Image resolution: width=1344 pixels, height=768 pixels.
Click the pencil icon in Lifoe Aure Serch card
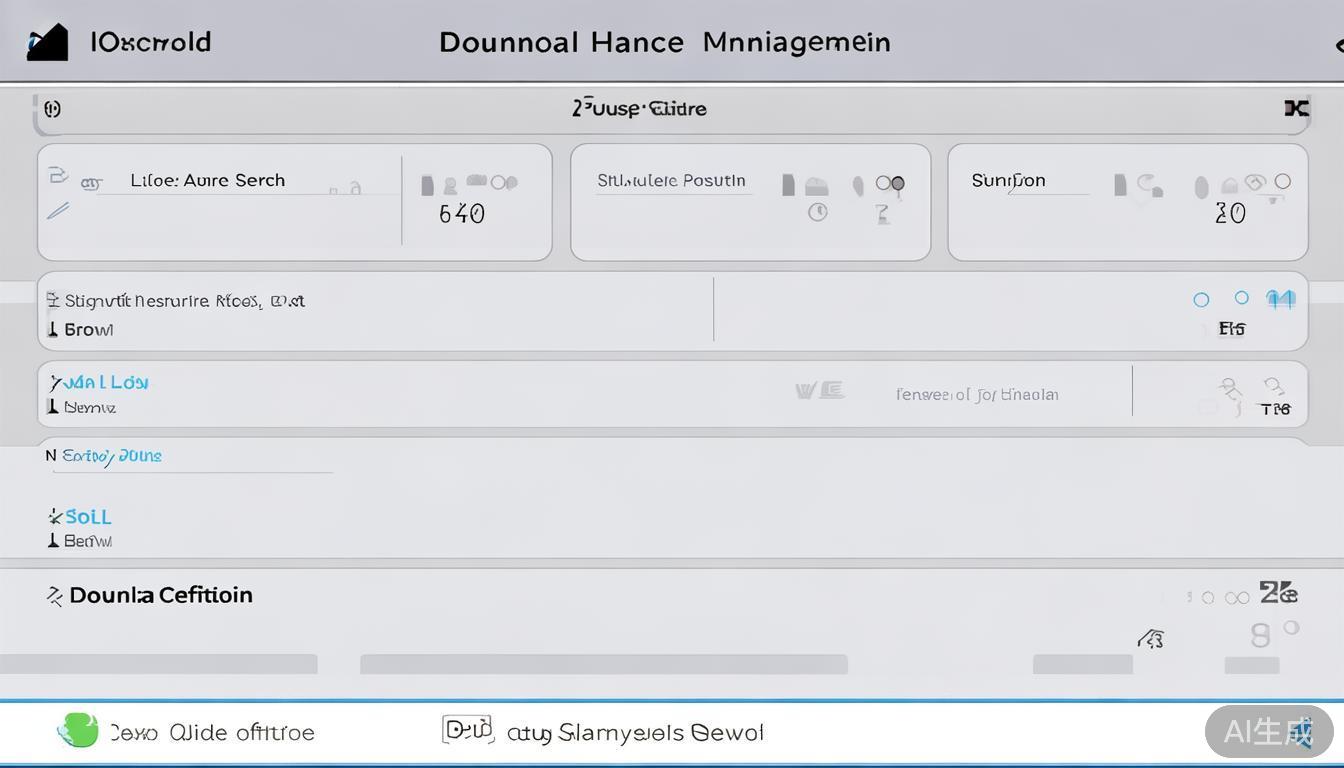(x=58, y=210)
